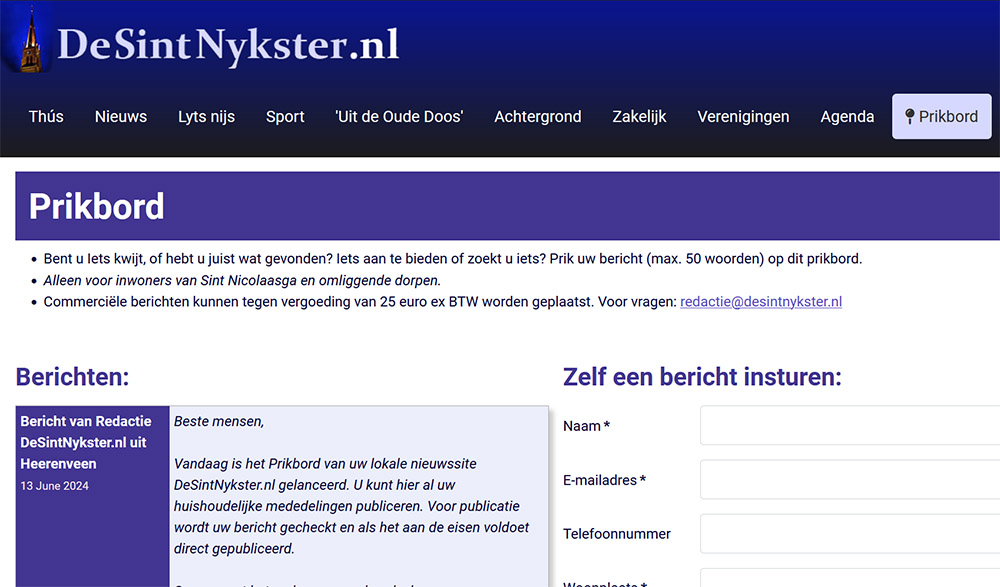Click the 'Alleen voor inwoners' italic note

pyautogui.click(x=242, y=280)
